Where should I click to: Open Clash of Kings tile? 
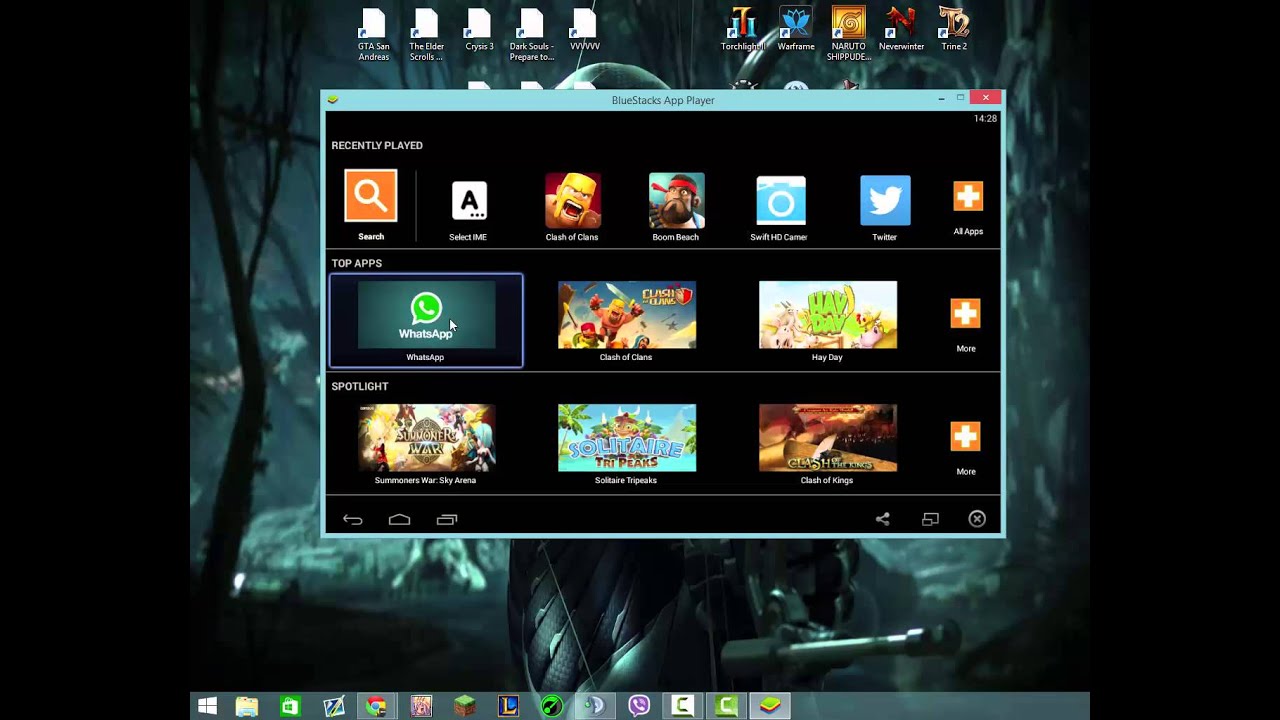tap(828, 438)
